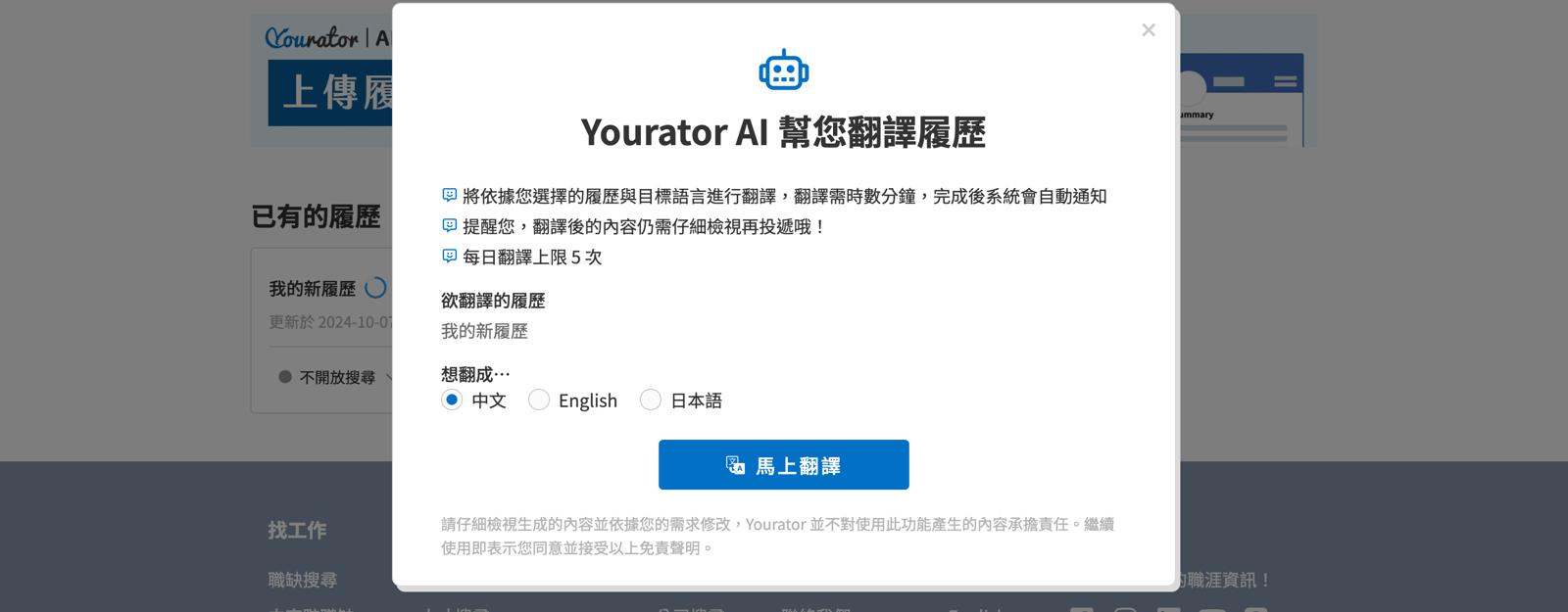Select English as the target language
Viewport: 1568px width, 612px height.
pos(539,400)
